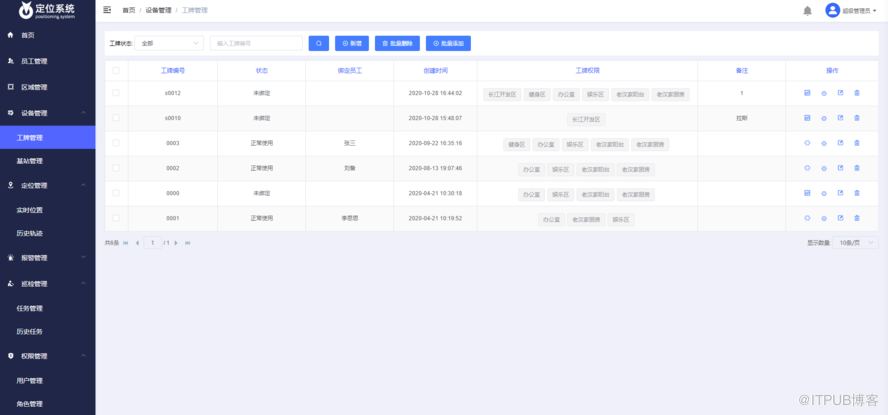Click edit icon for badge 0003
The width and height of the screenshot is (888, 415).
tap(840, 143)
